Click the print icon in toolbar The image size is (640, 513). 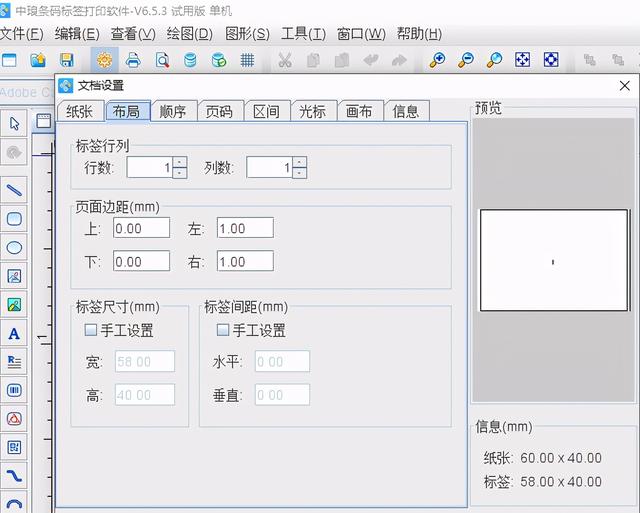pyautogui.click(x=133, y=61)
